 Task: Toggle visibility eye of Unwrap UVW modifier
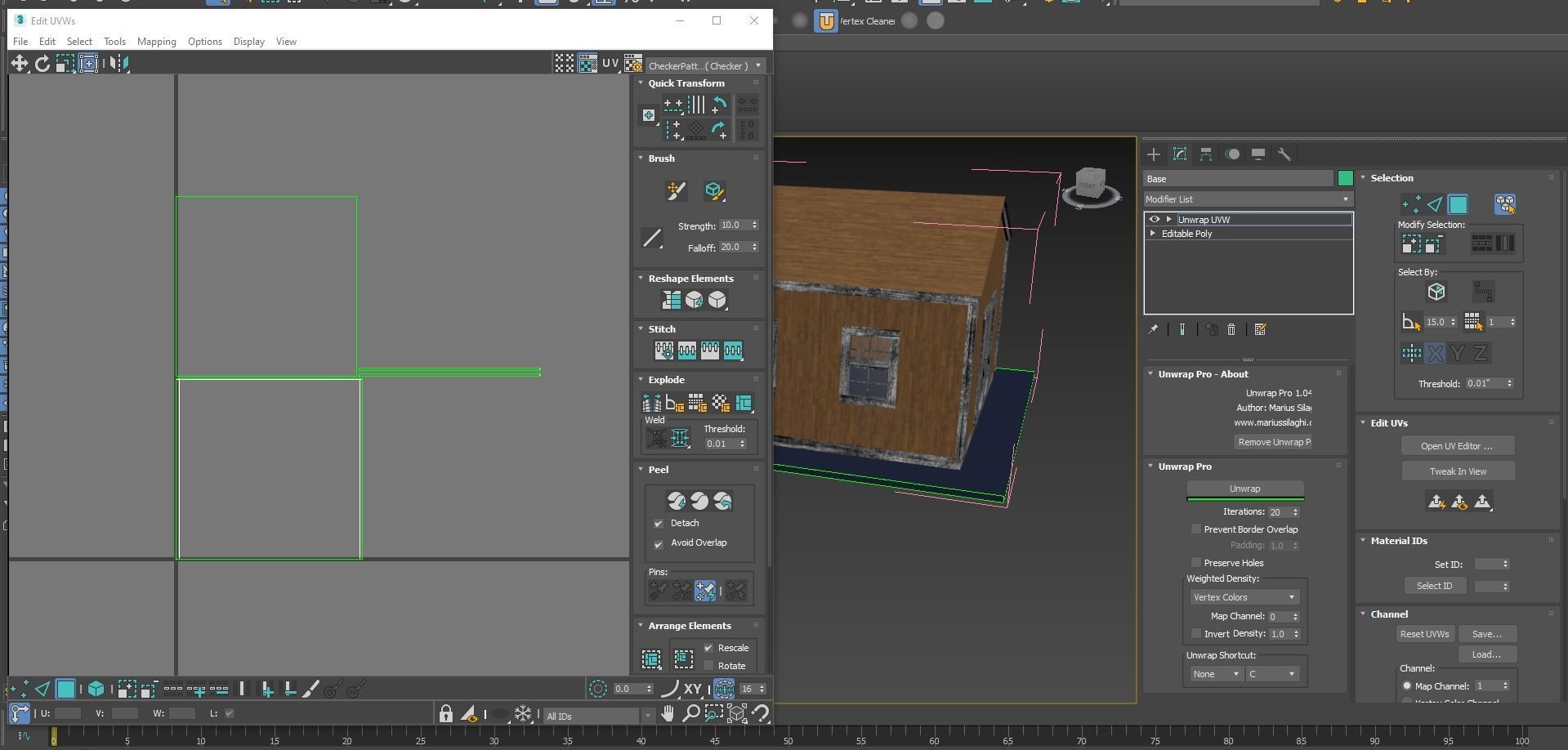(1154, 219)
